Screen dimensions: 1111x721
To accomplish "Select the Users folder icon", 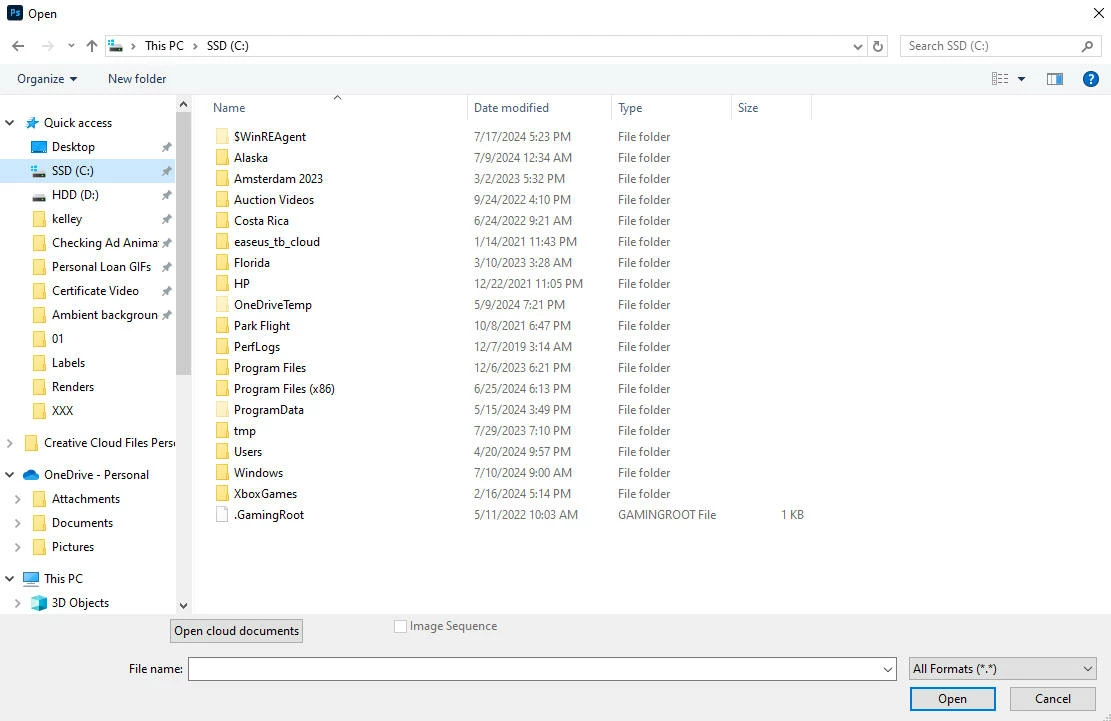I will click(x=222, y=452).
